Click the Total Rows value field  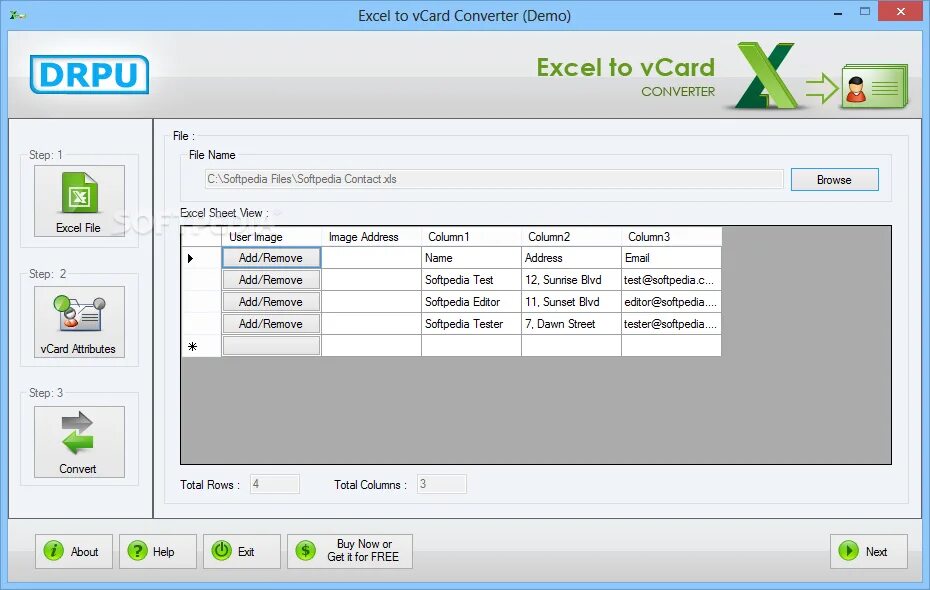point(275,484)
